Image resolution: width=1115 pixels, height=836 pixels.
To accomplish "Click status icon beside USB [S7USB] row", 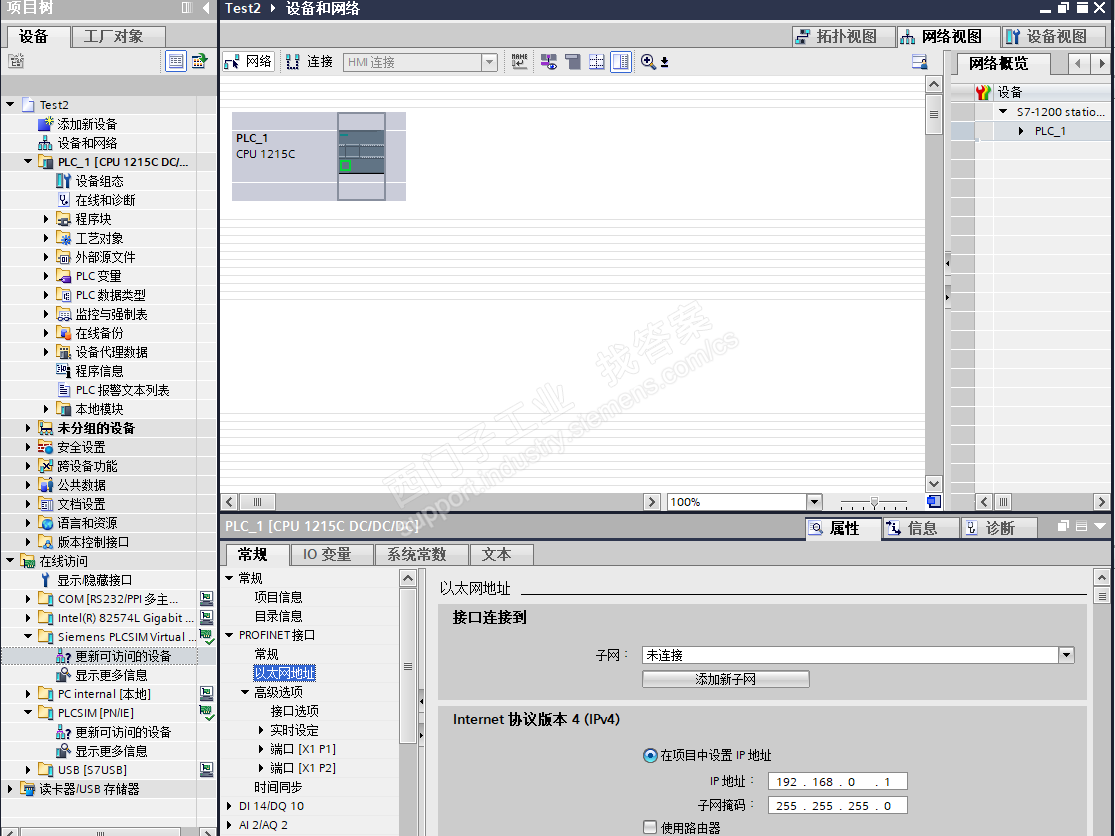I will (x=206, y=769).
